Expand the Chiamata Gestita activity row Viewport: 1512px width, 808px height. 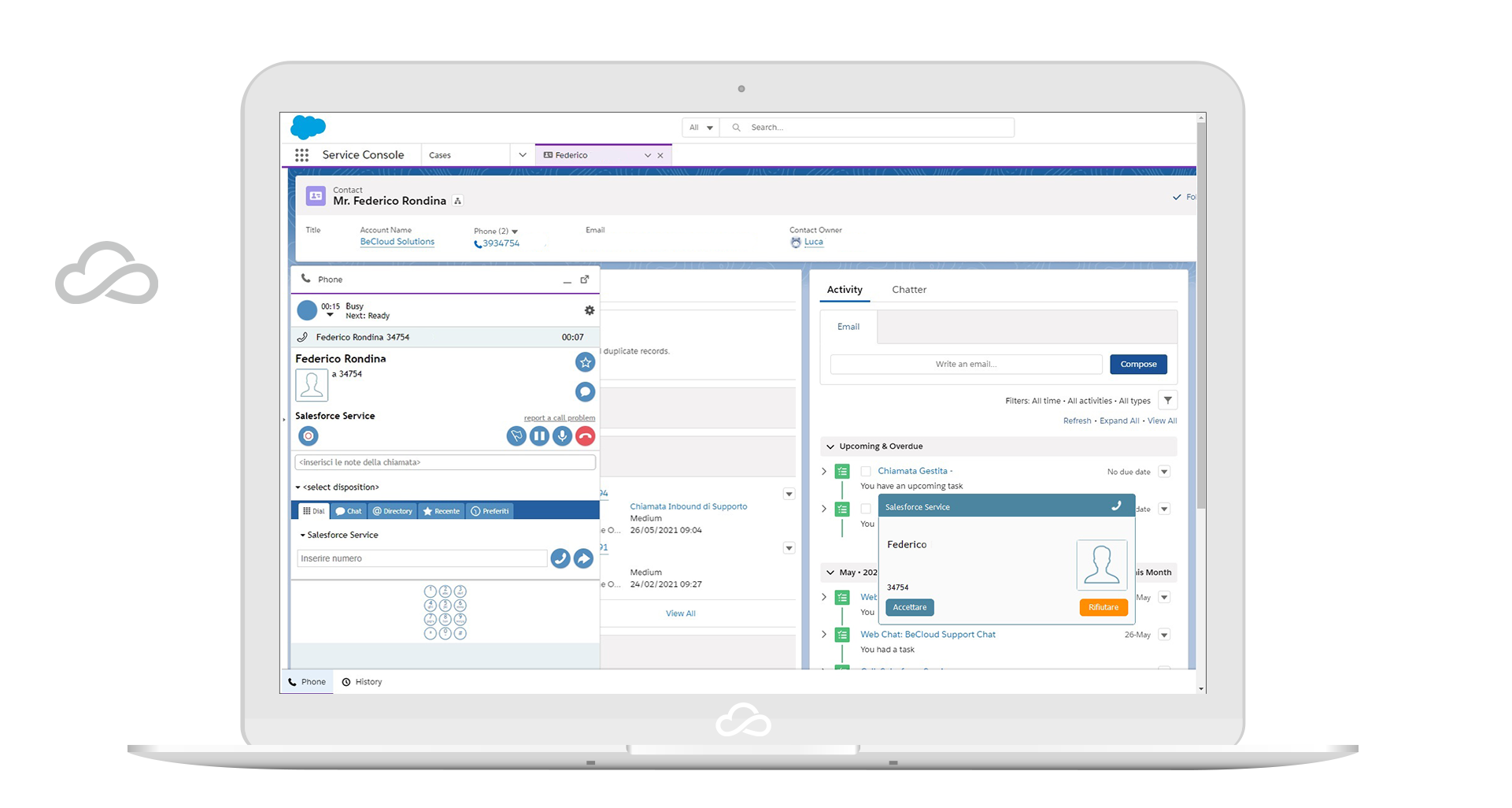click(x=824, y=471)
